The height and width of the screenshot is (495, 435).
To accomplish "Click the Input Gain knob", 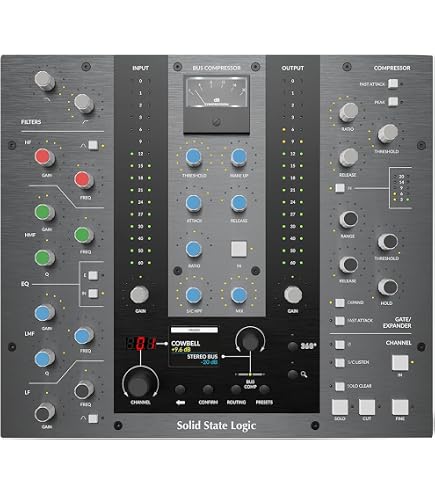I will tap(140, 294).
